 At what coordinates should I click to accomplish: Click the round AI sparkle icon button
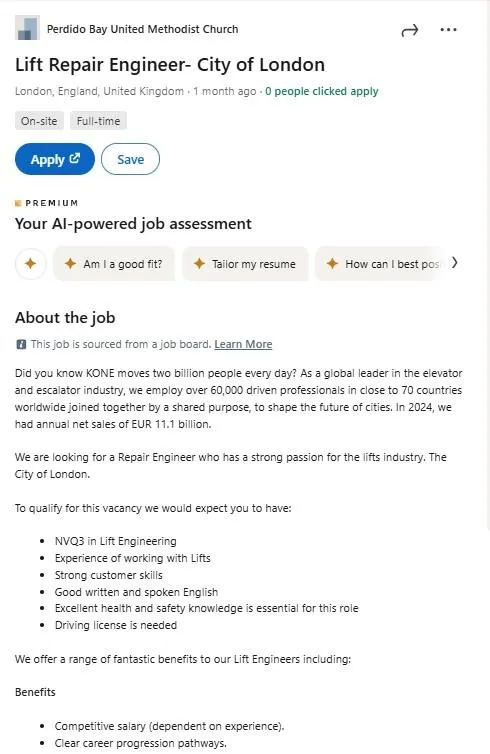[31, 264]
